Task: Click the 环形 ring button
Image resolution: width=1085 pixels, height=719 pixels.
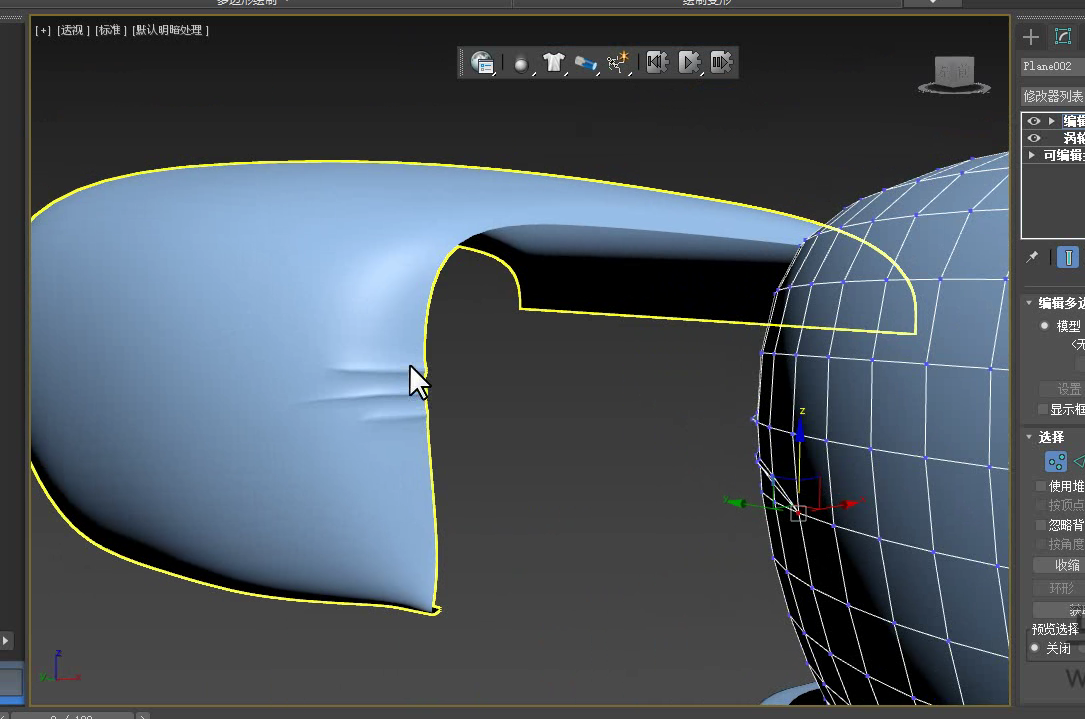Action: [1059, 588]
